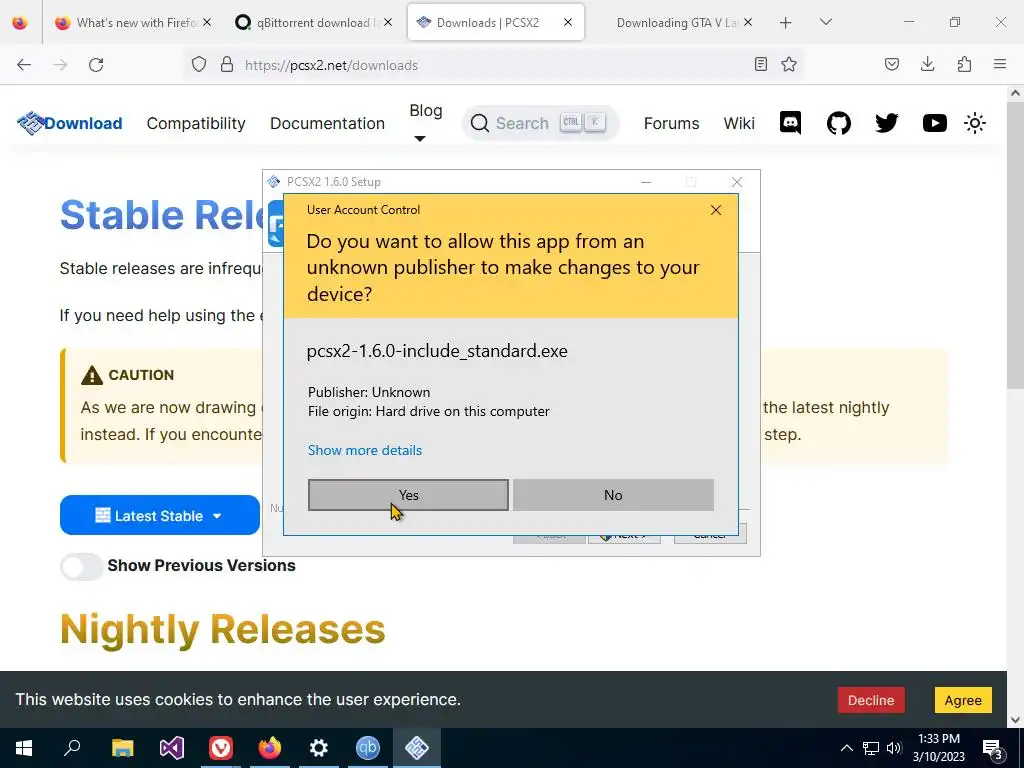Agree to the cookies banner

pyautogui.click(x=963, y=700)
